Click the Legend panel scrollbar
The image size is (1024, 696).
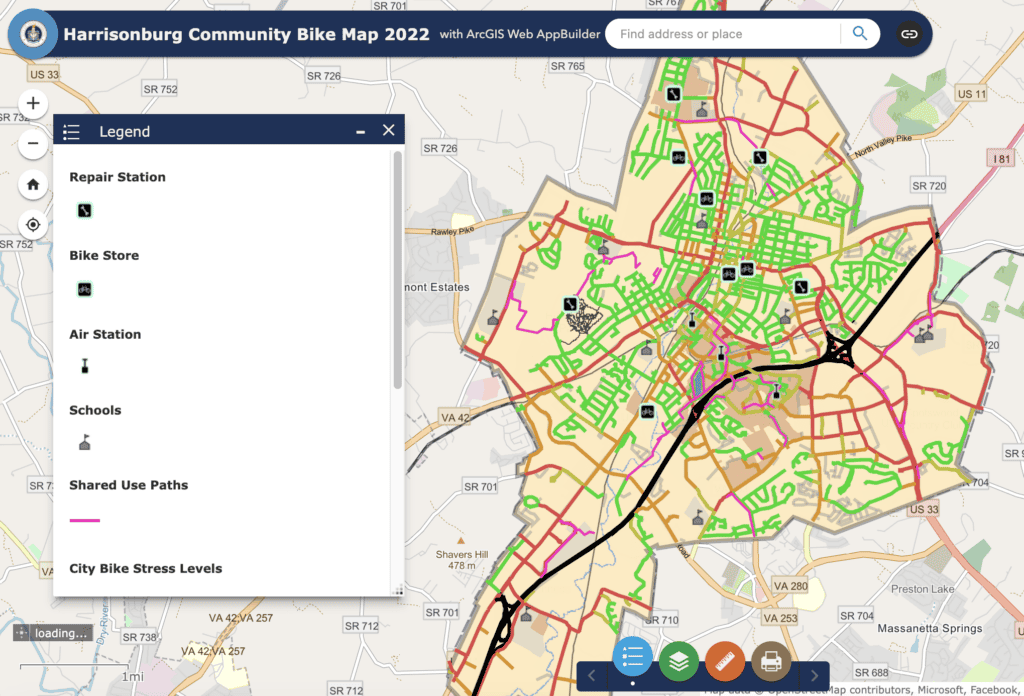click(x=398, y=270)
